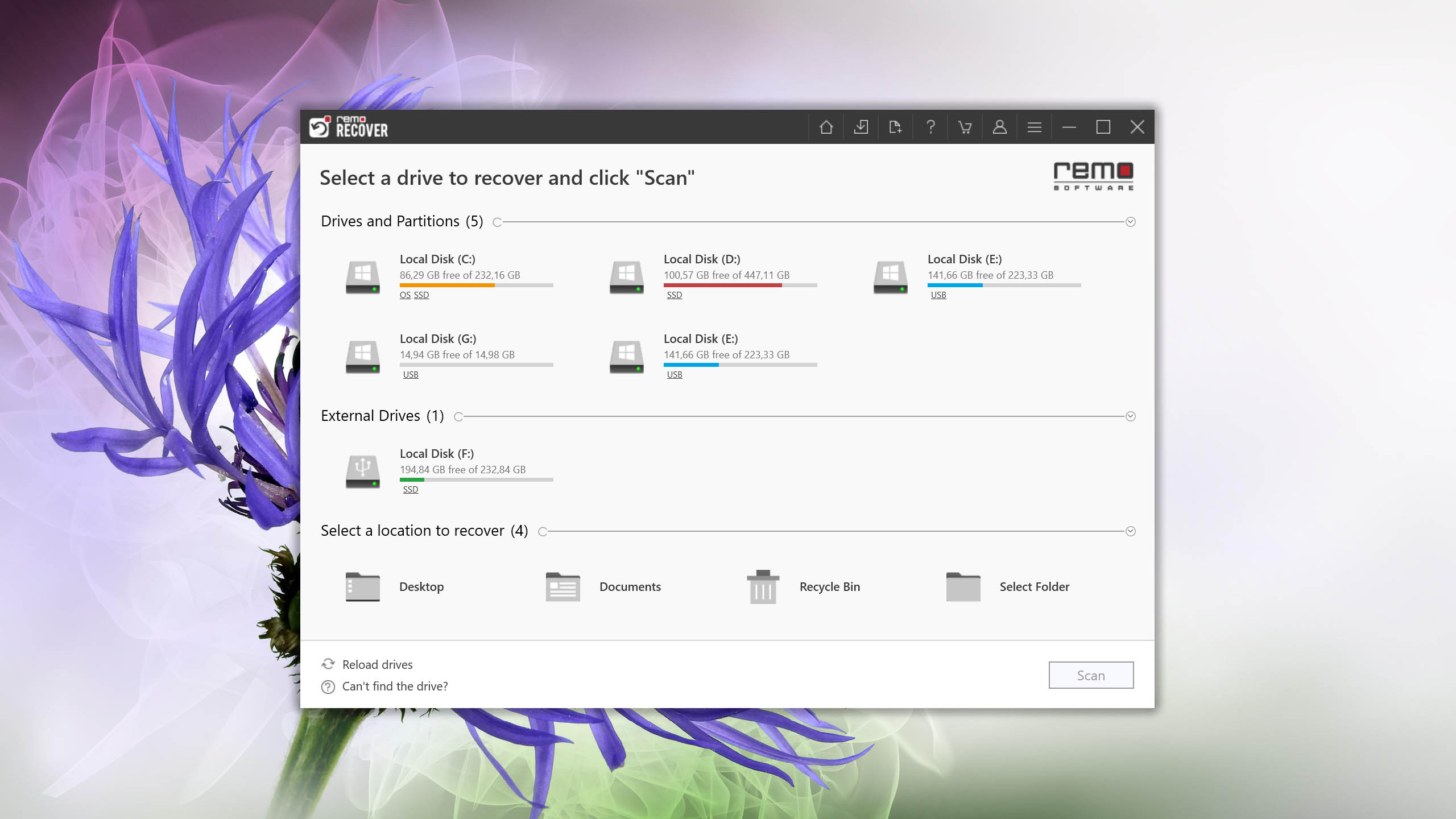Click the Local Disk (C:) name text
Screen dimensions: 1456x819
pyautogui.click(x=437, y=259)
